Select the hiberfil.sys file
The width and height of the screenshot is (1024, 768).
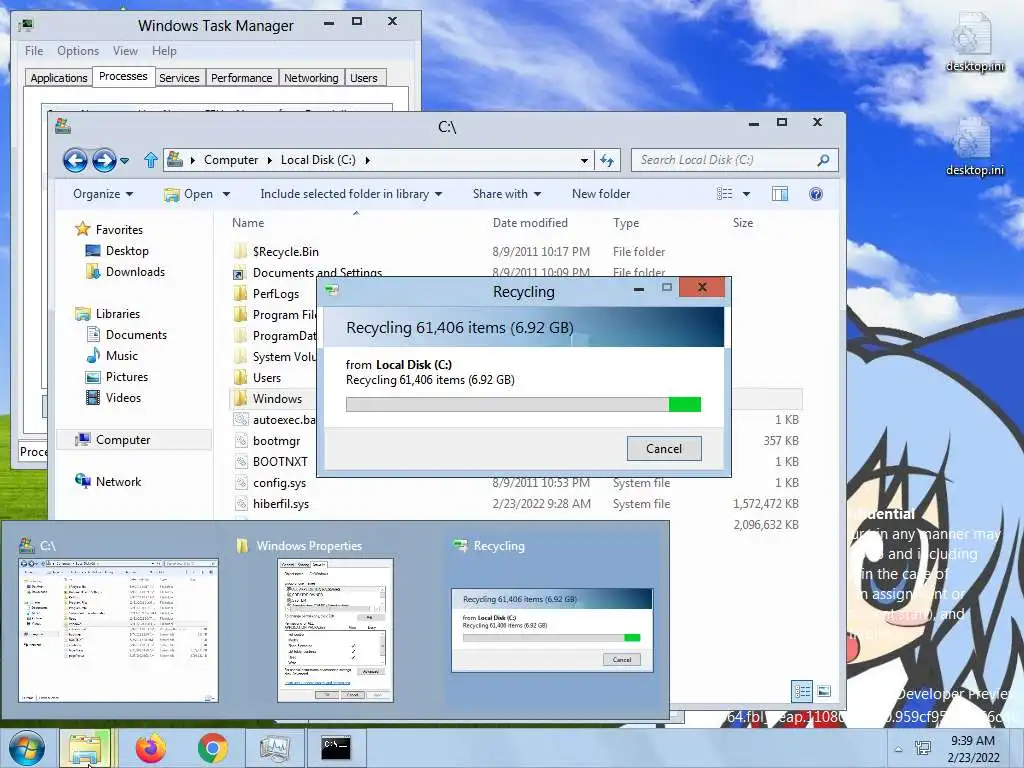pos(281,504)
